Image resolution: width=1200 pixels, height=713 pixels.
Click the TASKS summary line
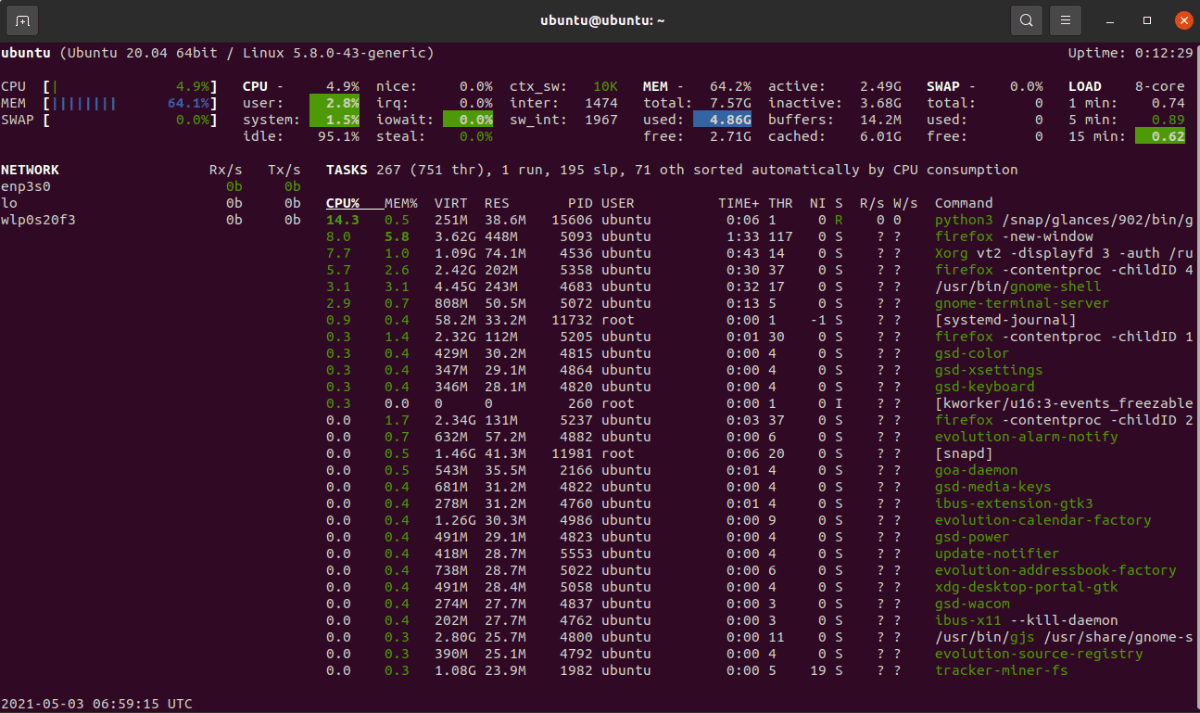tap(500, 169)
